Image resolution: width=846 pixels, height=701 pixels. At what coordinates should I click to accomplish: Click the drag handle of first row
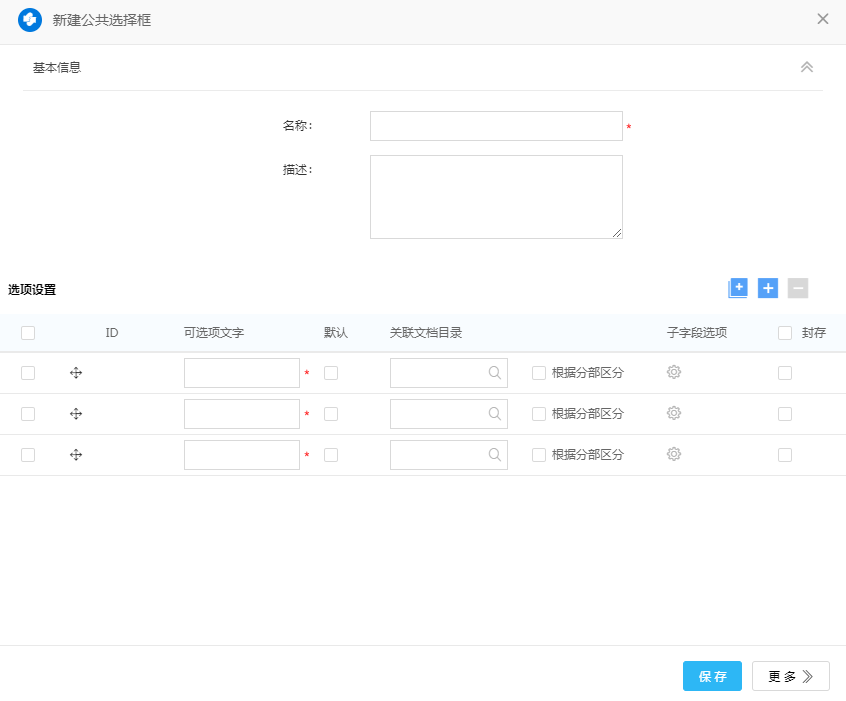(x=76, y=373)
